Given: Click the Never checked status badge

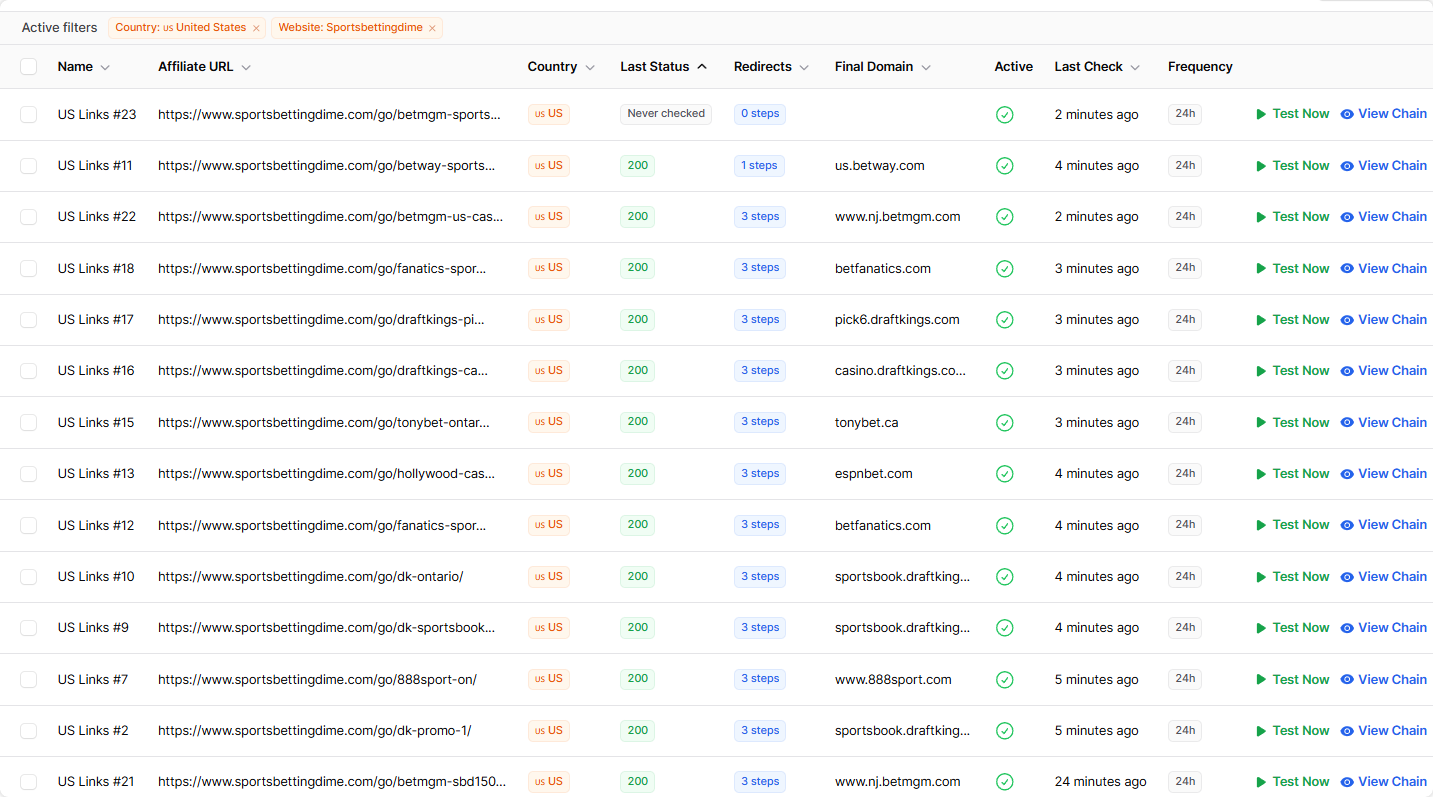Looking at the screenshot, I should (x=666, y=114).
